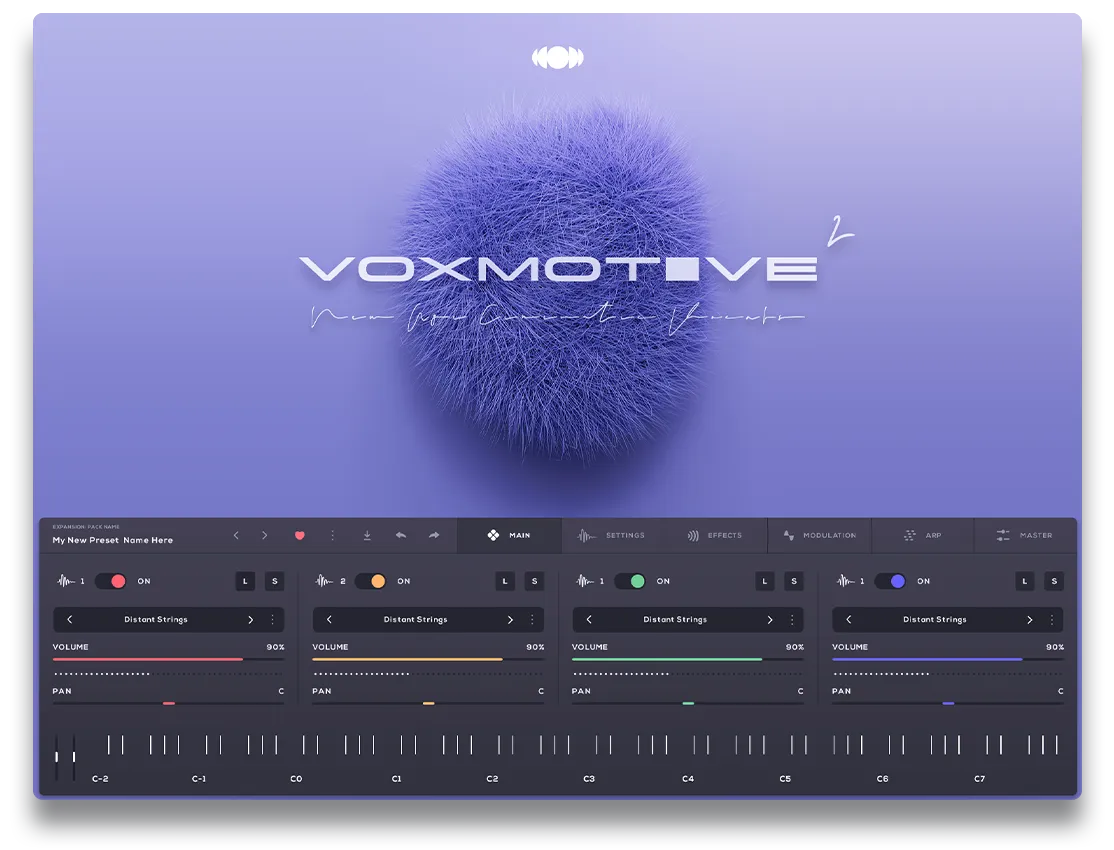Click the Voxmotive logo at top
1114x850 pixels.
[558, 58]
